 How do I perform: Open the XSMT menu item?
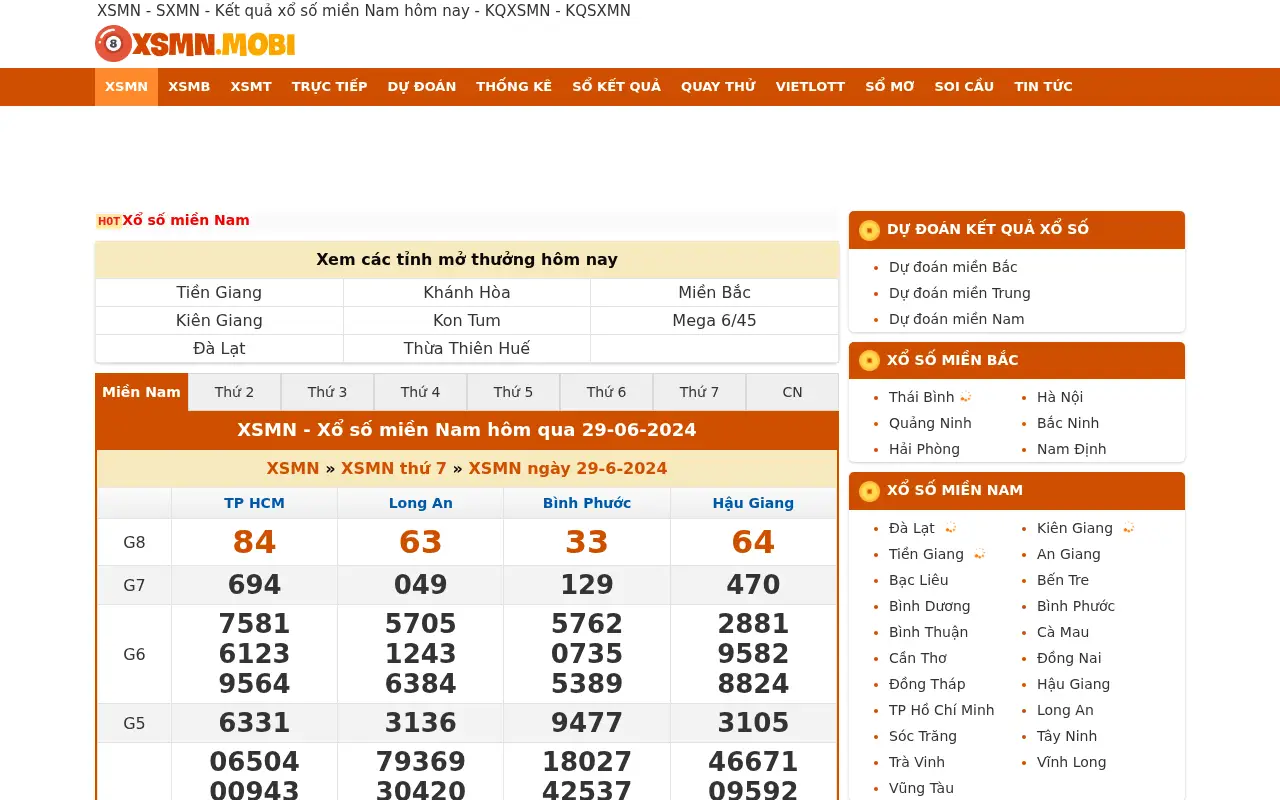point(251,87)
